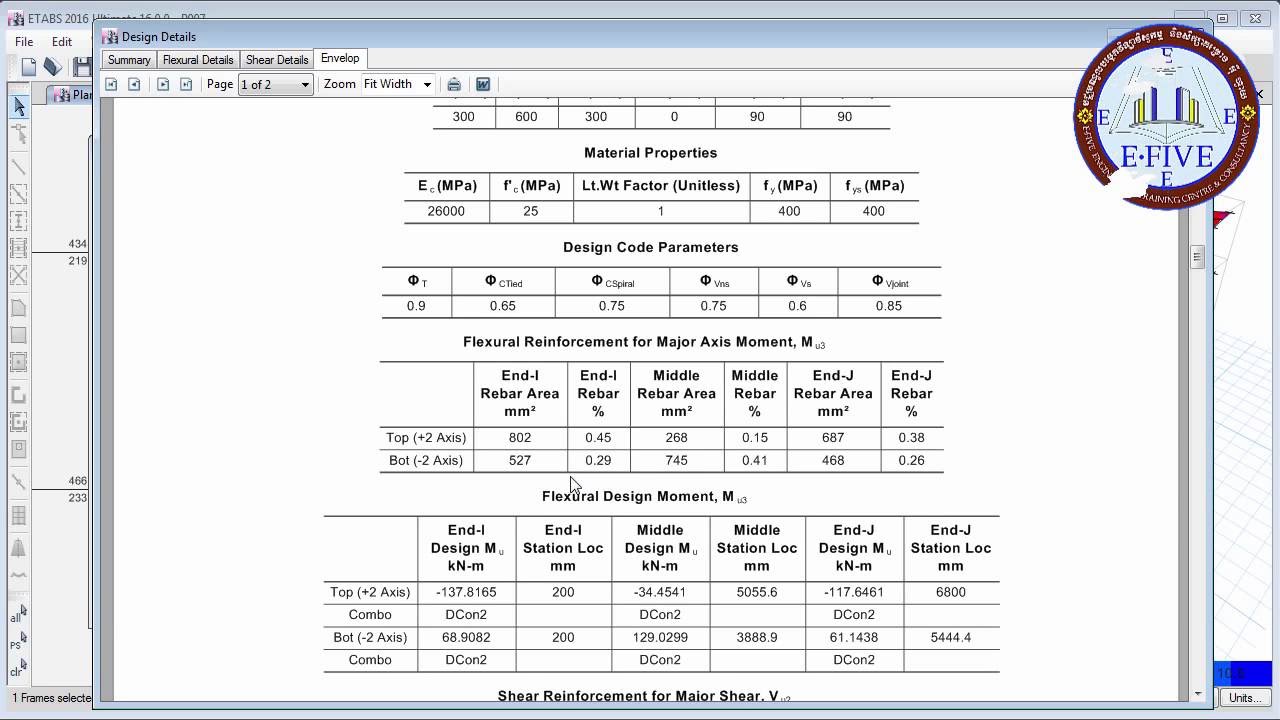This screenshot has height=720, width=1280.
Task: Pick the Quick Draw Beams tool
Action: [x=19, y=194]
